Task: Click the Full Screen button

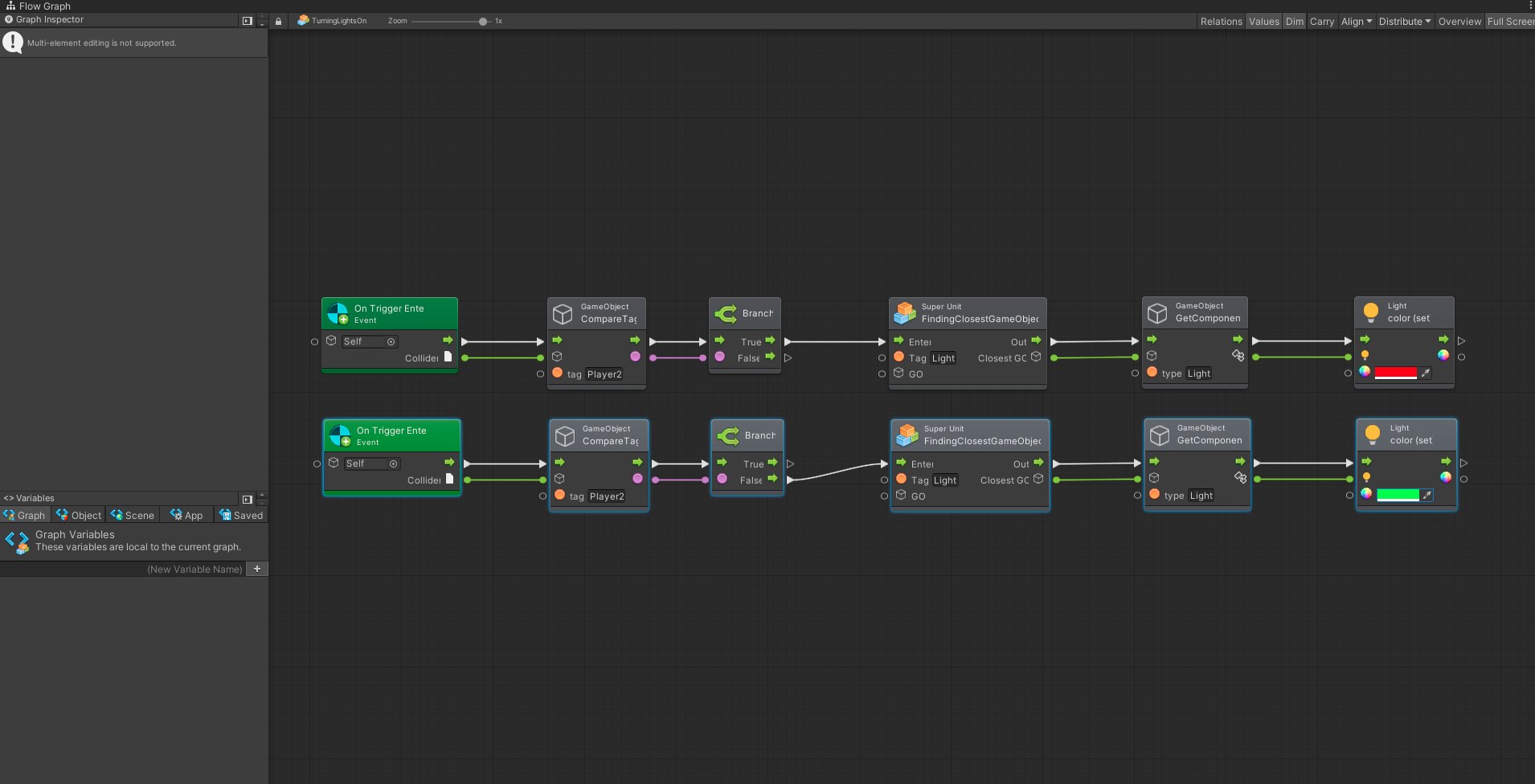Action: [1510, 22]
